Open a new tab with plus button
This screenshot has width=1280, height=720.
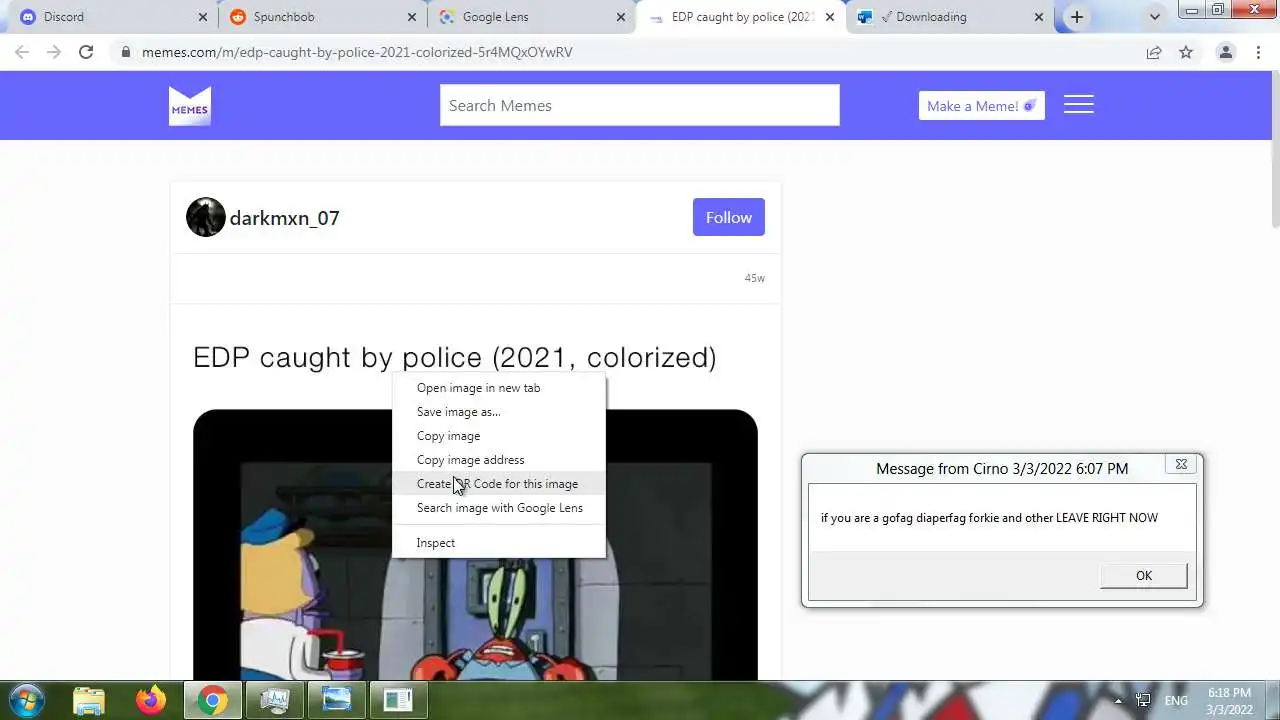[1077, 17]
